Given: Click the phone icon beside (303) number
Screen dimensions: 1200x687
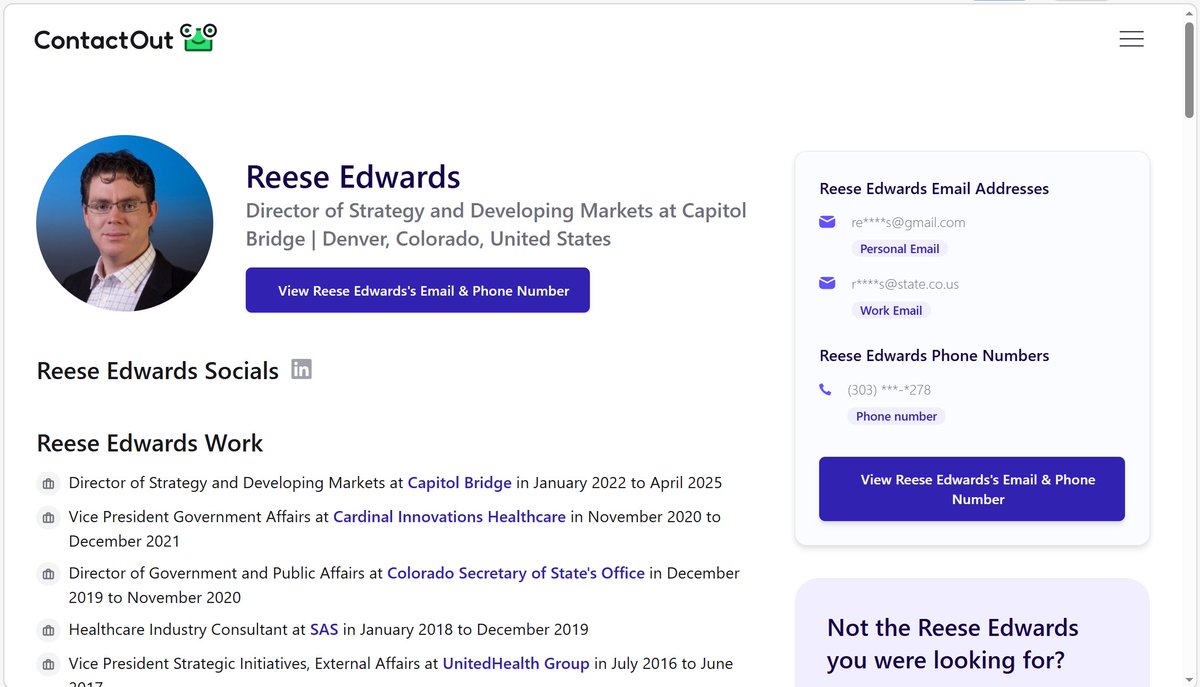Looking at the screenshot, I should point(825,389).
